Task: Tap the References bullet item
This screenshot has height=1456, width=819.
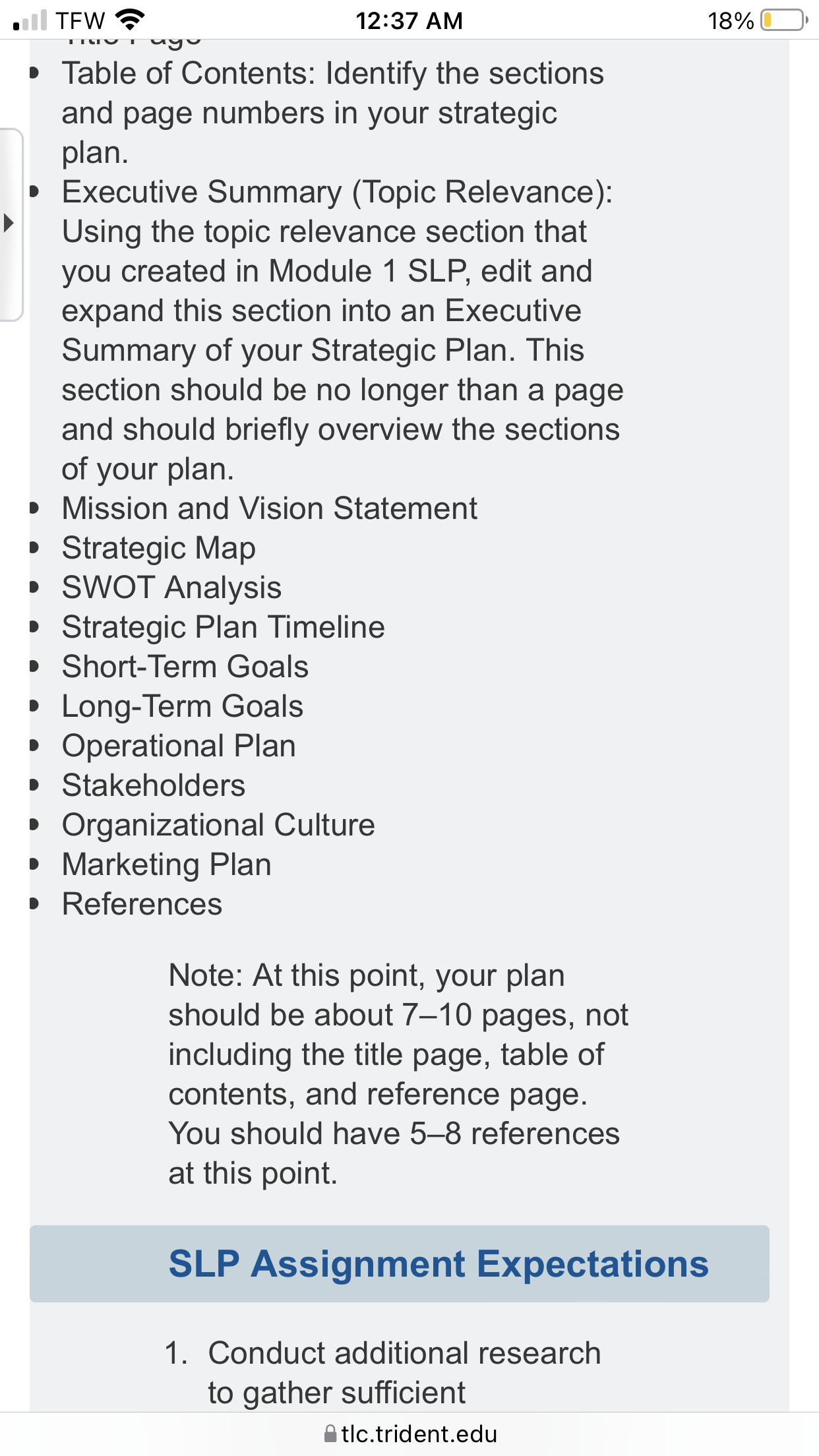Action: [142, 904]
